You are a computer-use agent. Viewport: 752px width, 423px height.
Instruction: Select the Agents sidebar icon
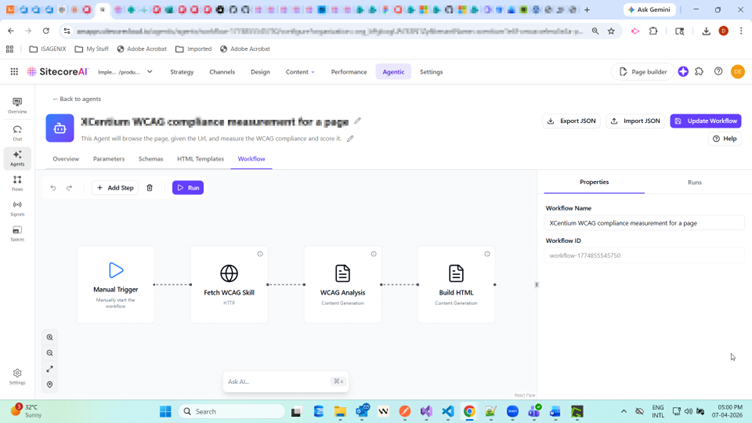pyautogui.click(x=17, y=158)
